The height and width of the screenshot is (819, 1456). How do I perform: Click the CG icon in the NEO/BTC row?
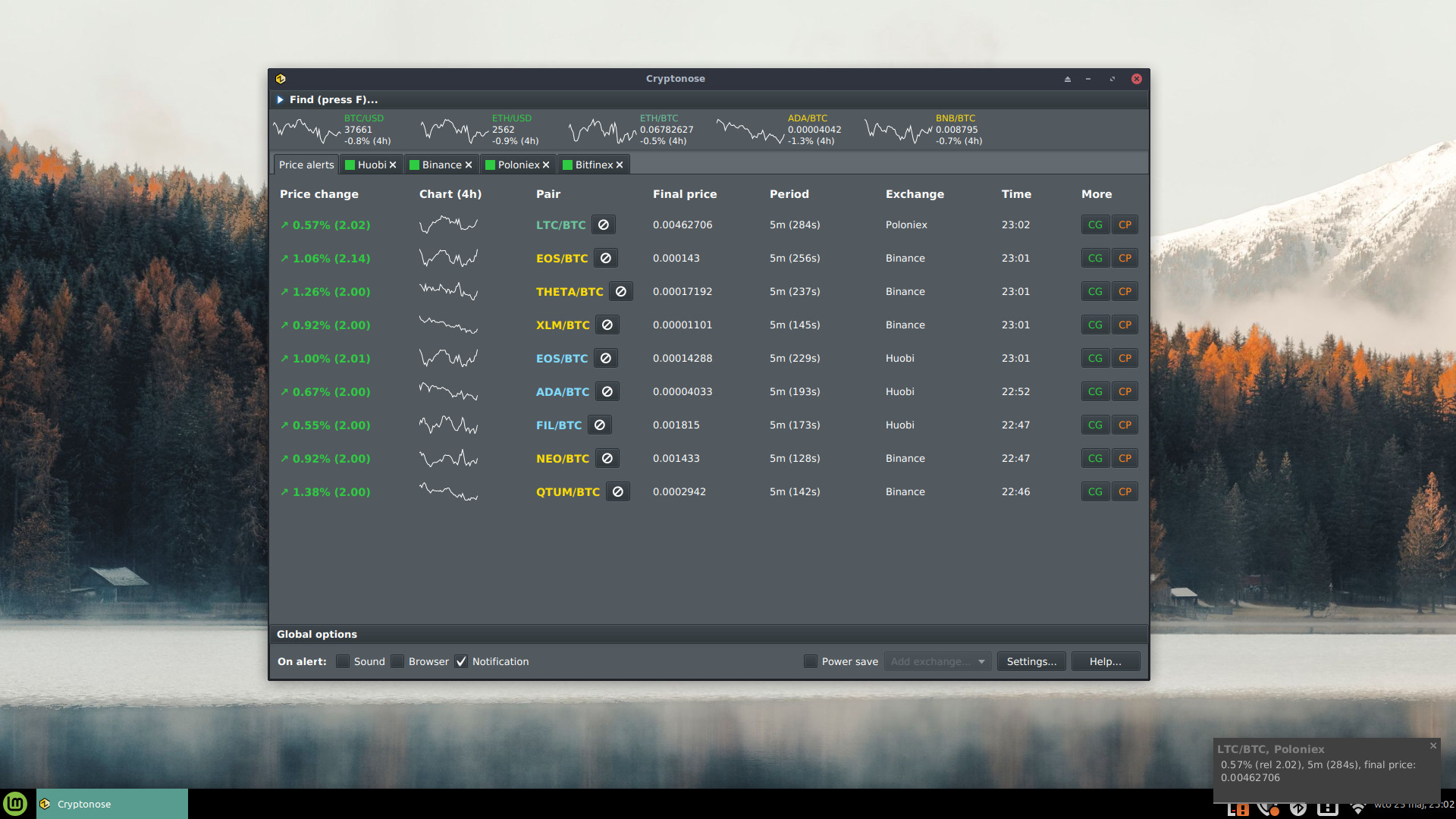1095,458
